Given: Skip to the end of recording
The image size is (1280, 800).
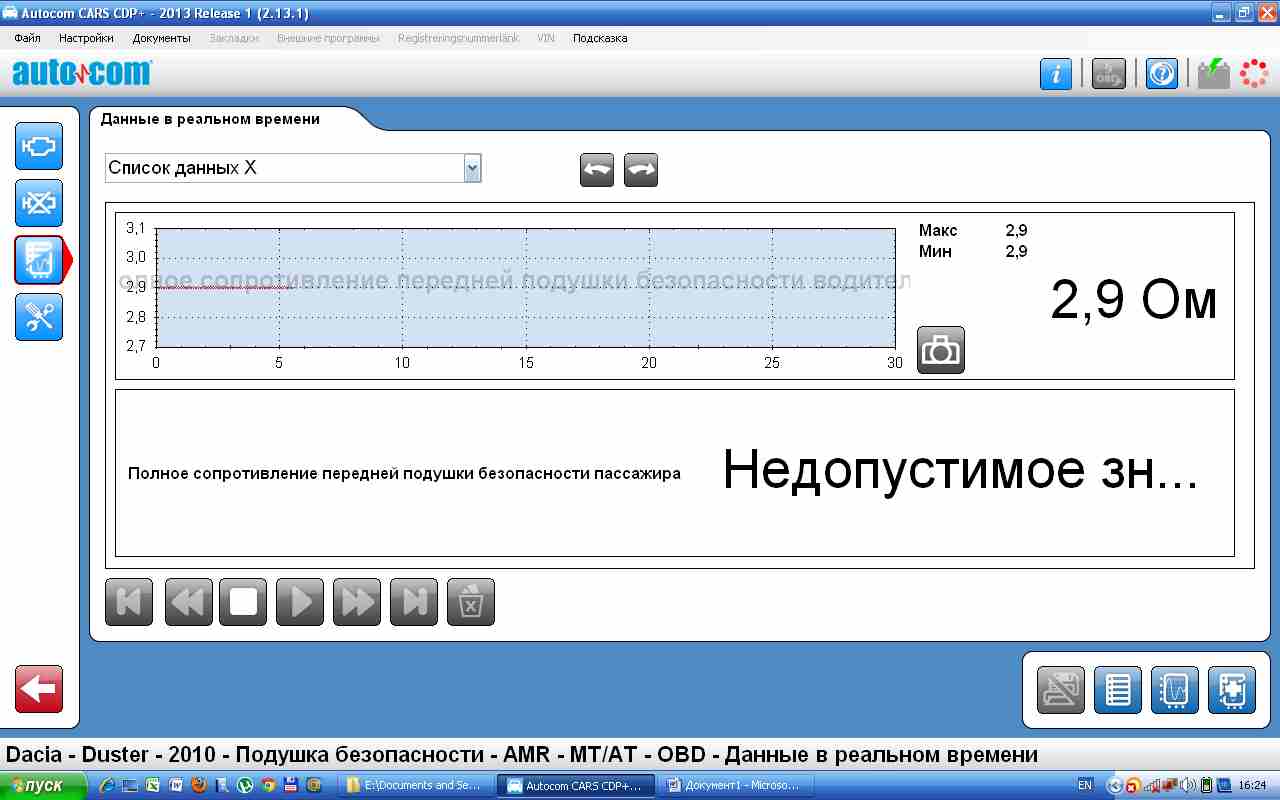Looking at the screenshot, I should pos(414,602).
